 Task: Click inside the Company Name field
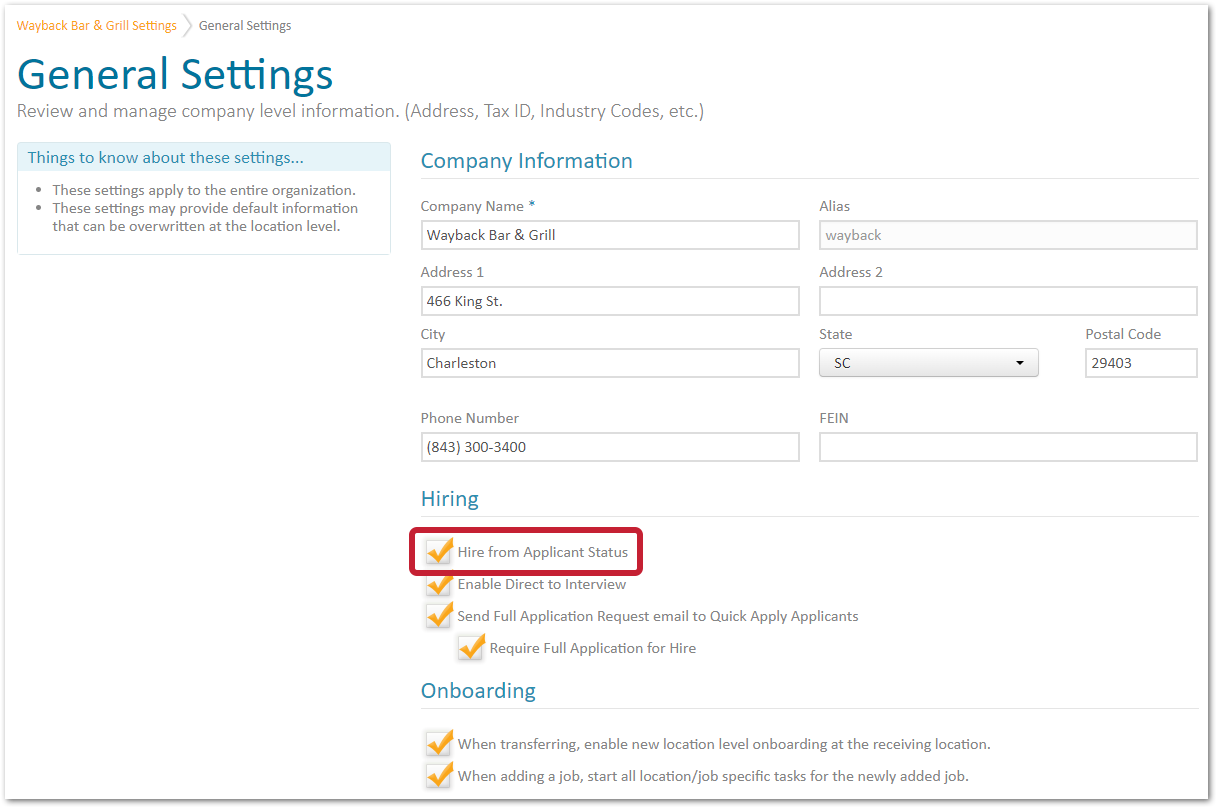point(610,234)
